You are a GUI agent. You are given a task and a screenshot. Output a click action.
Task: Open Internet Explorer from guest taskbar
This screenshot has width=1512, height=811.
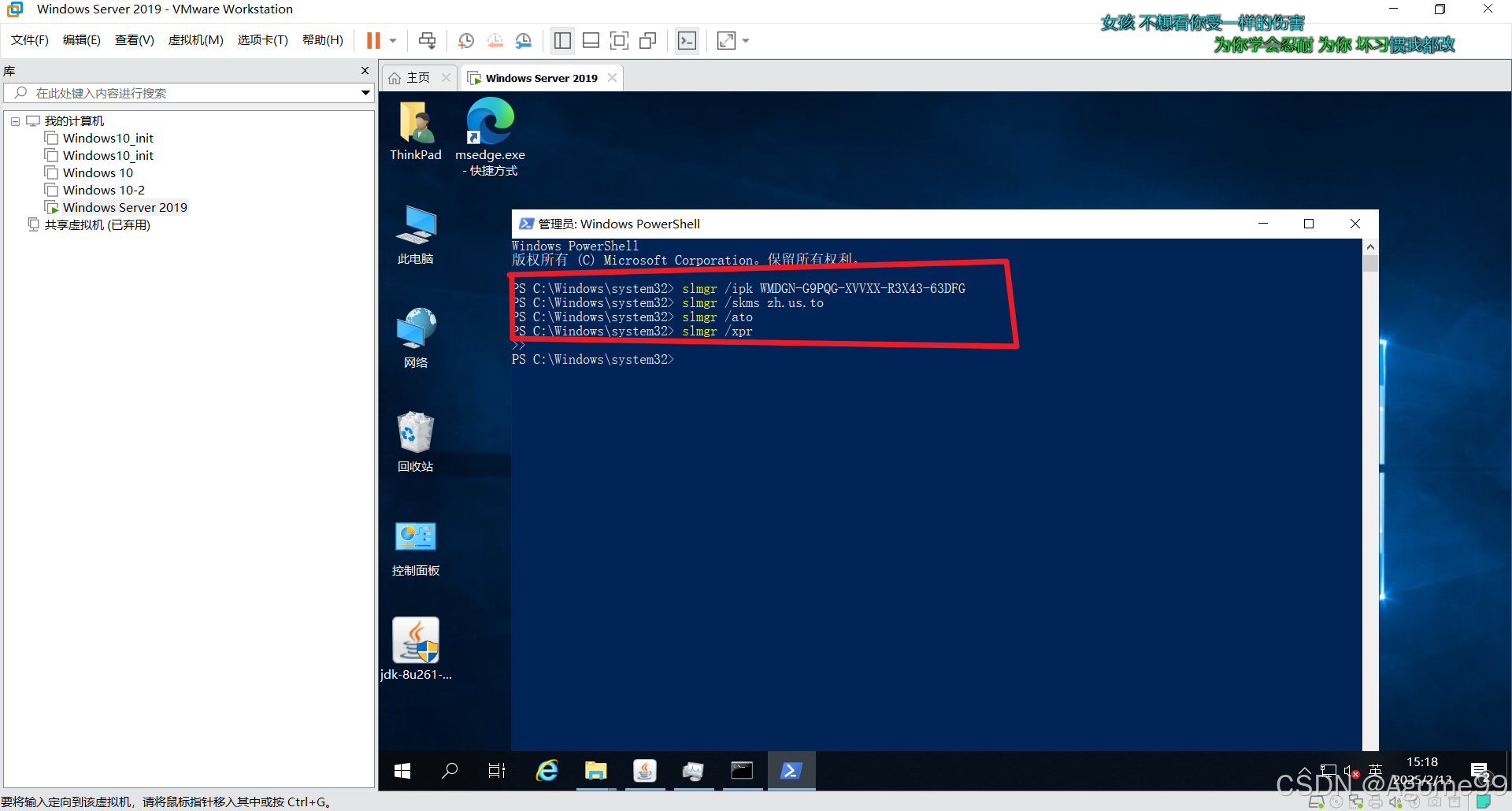click(547, 771)
